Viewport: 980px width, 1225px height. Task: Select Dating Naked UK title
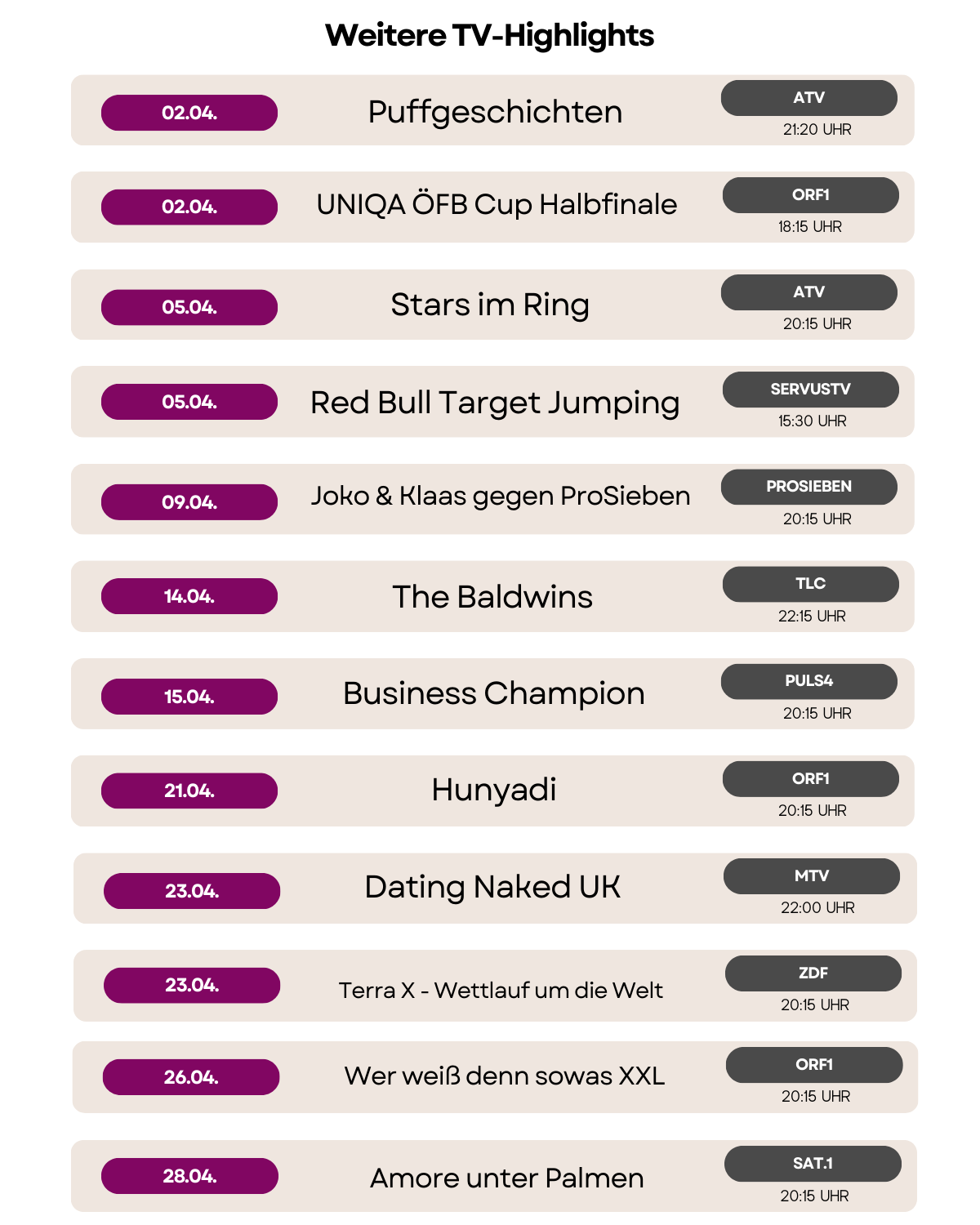[492, 888]
